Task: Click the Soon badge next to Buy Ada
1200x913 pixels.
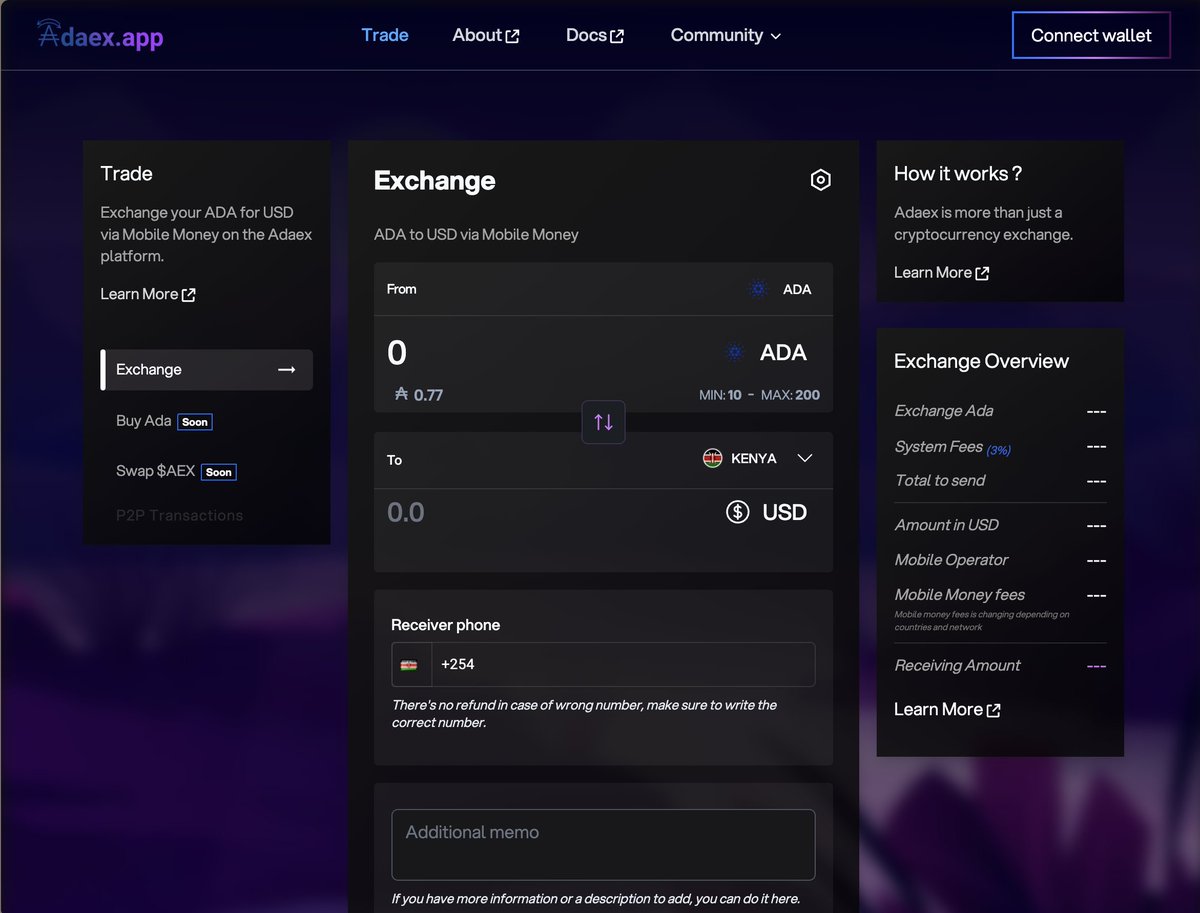Action: (x=195, y=422)
